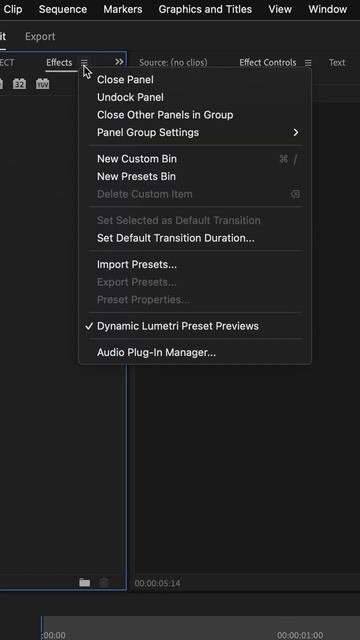Open the Effect Controls panel menu icon
The width and height of the screenshot is (360, 640).
[308, 63]
